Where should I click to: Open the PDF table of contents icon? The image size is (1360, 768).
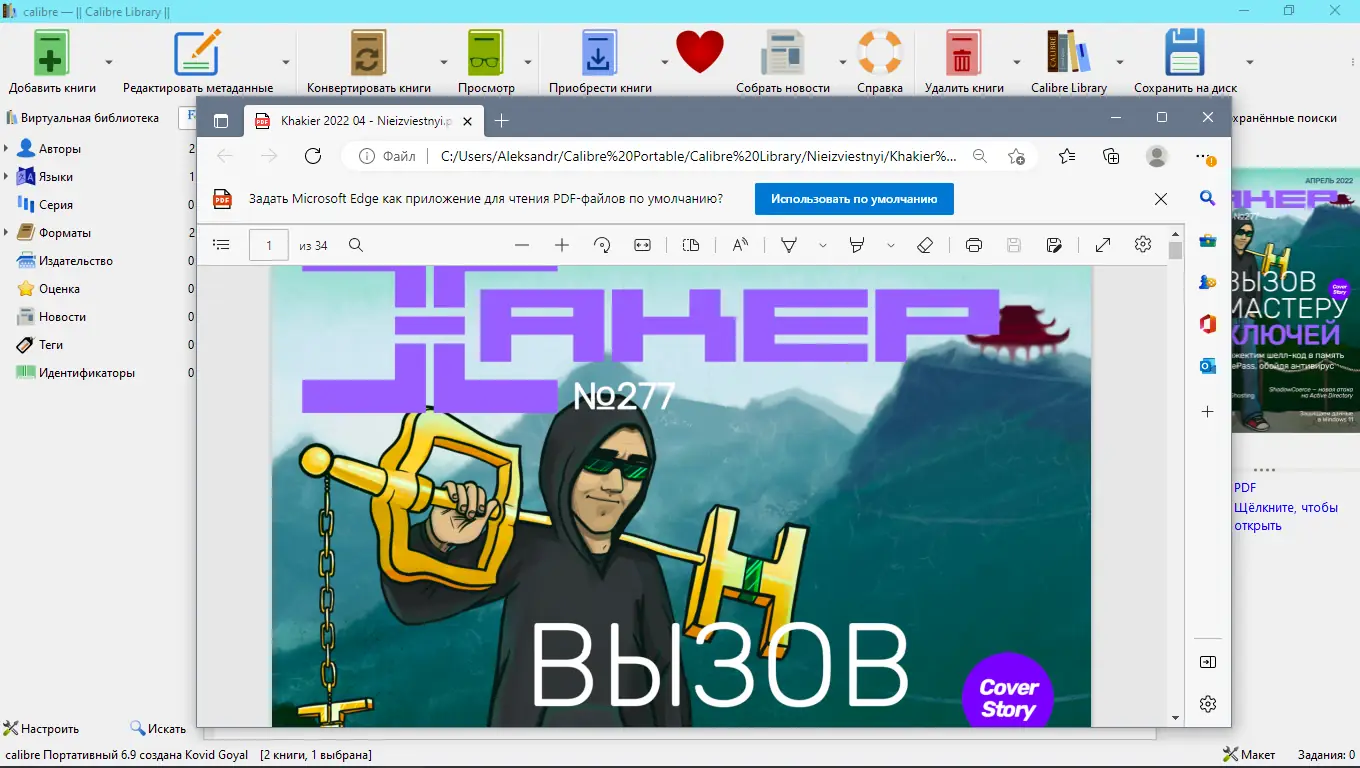point(222,245)
